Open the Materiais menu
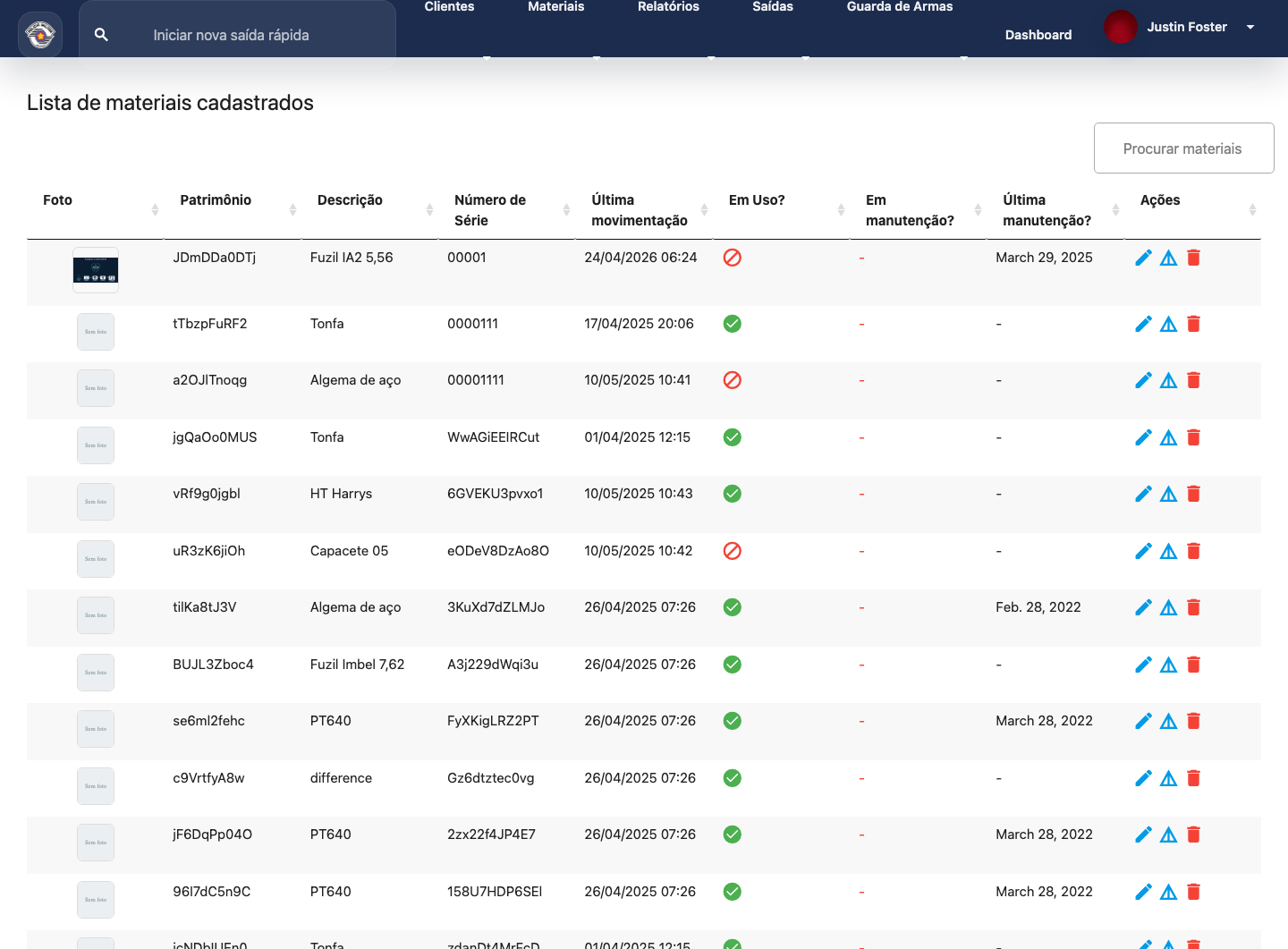 [x=555, y=7]
